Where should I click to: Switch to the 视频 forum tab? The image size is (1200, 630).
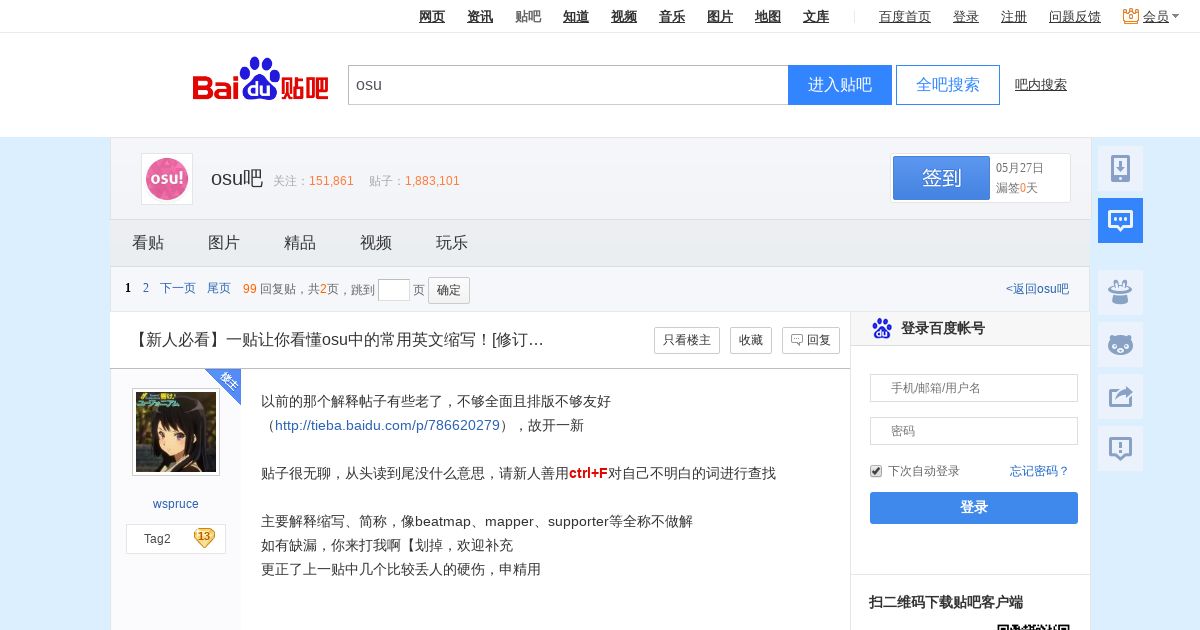tap(376, 243)
